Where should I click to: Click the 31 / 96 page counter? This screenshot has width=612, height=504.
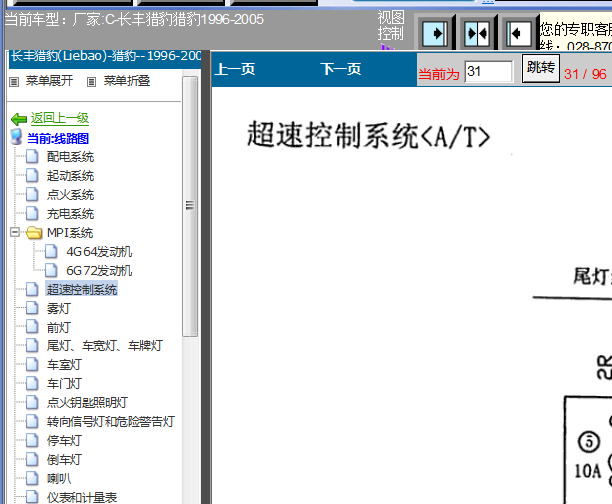point(585,74)
